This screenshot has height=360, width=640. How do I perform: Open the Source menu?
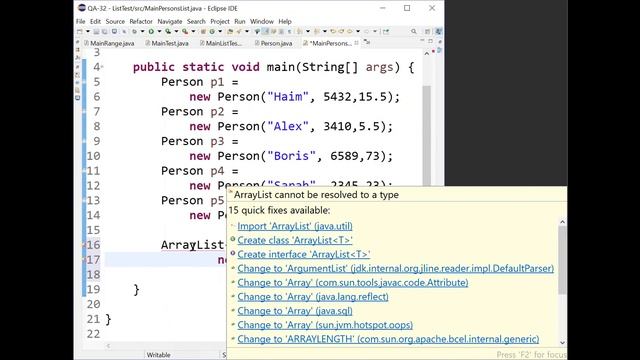click(115, 21)
